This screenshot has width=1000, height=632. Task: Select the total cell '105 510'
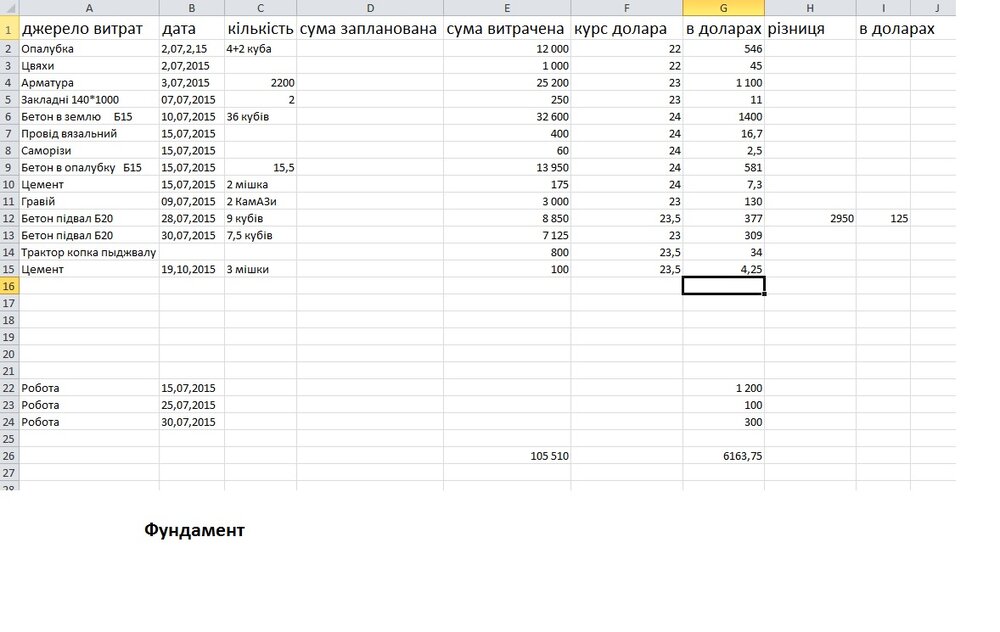pyautogui.click(x=507, y=456)
